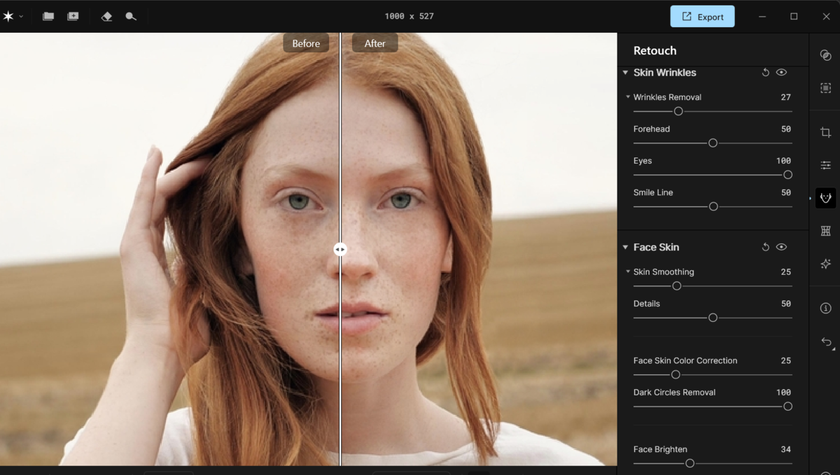
Task: Click the Details value 50
Action: click(x=785, y=304)
